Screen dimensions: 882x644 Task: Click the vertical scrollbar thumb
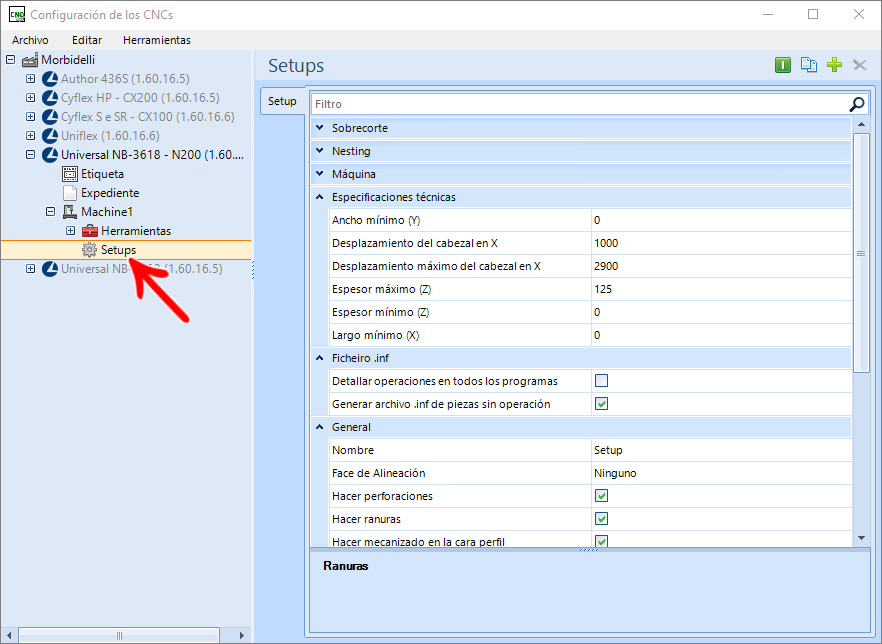click(x=861, y=253)
